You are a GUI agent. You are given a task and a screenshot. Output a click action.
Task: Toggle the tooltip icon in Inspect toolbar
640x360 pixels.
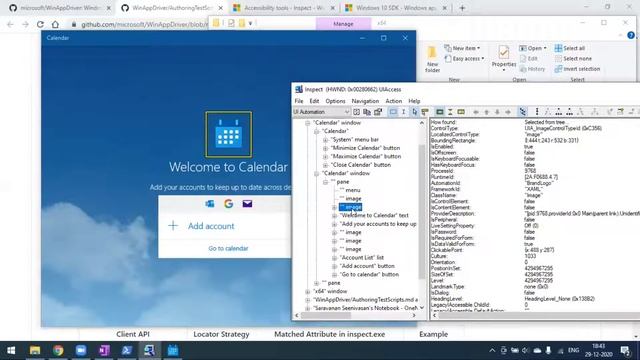click(425, 112)
